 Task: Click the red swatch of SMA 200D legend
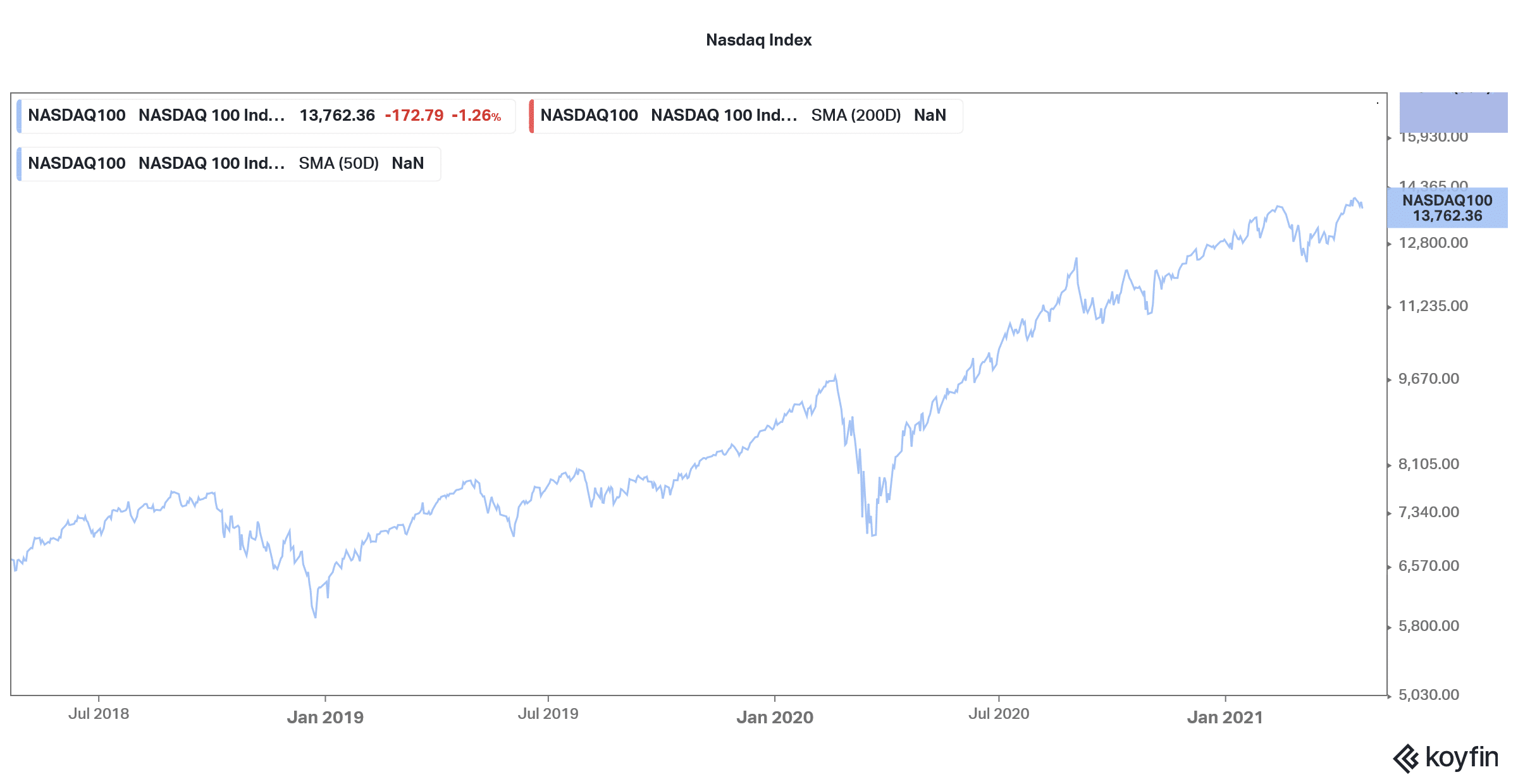(x=531, y=116)
